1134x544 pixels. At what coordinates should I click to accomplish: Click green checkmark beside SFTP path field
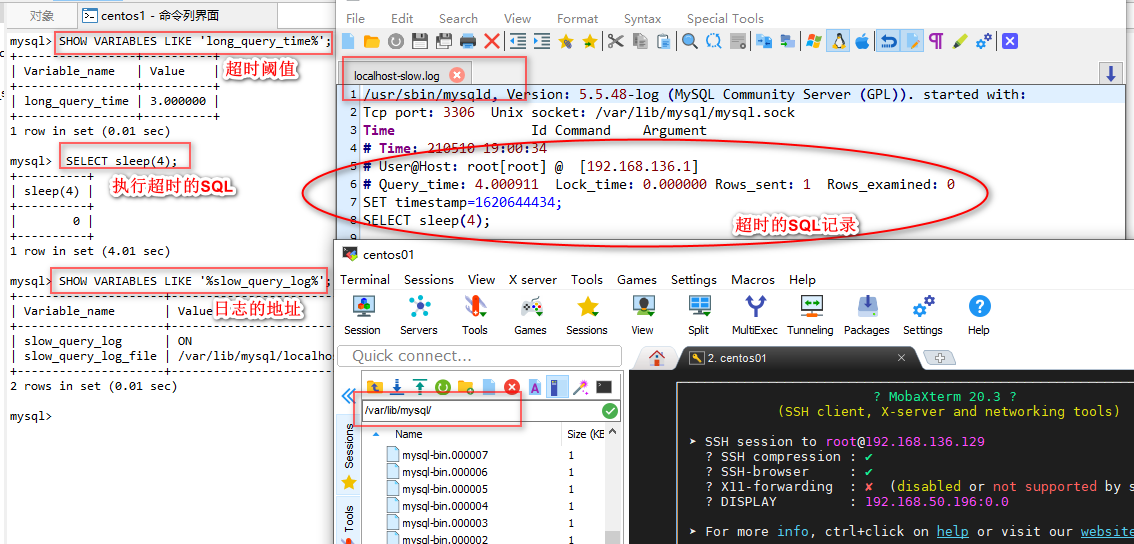(x=610, y=411)
